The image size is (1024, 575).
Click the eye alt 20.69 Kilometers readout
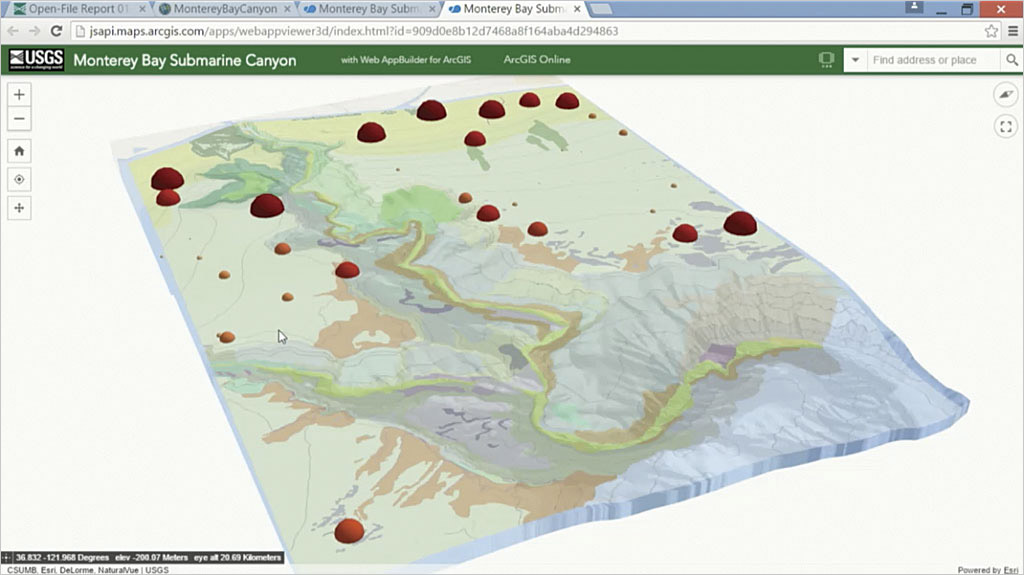[x=237, y=557]
